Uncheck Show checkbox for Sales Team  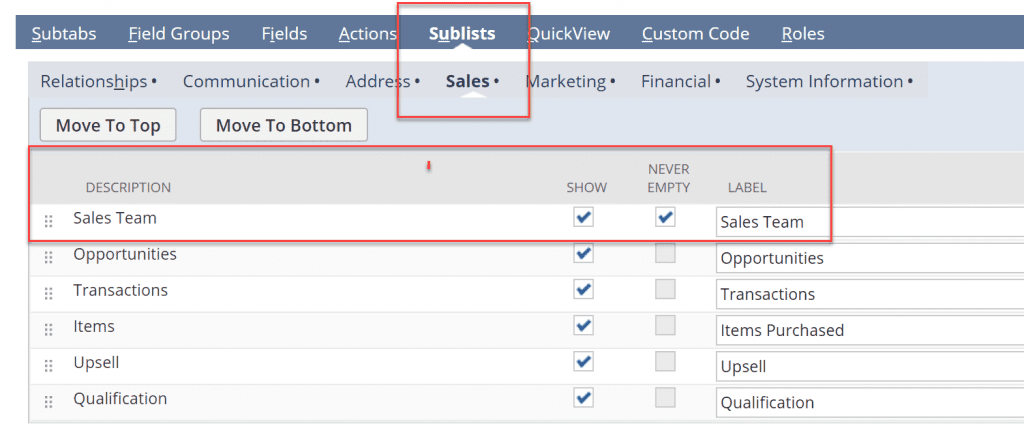(584, 217)
